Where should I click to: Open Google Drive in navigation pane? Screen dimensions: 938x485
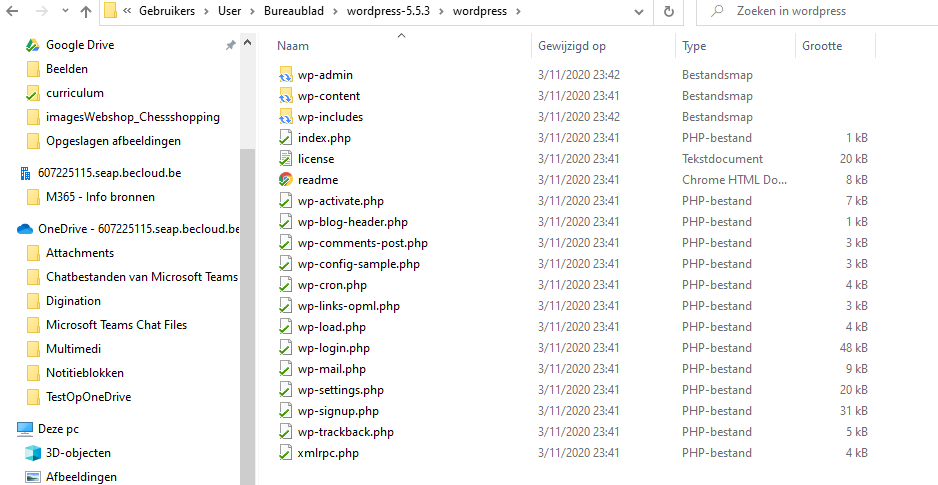80,45
